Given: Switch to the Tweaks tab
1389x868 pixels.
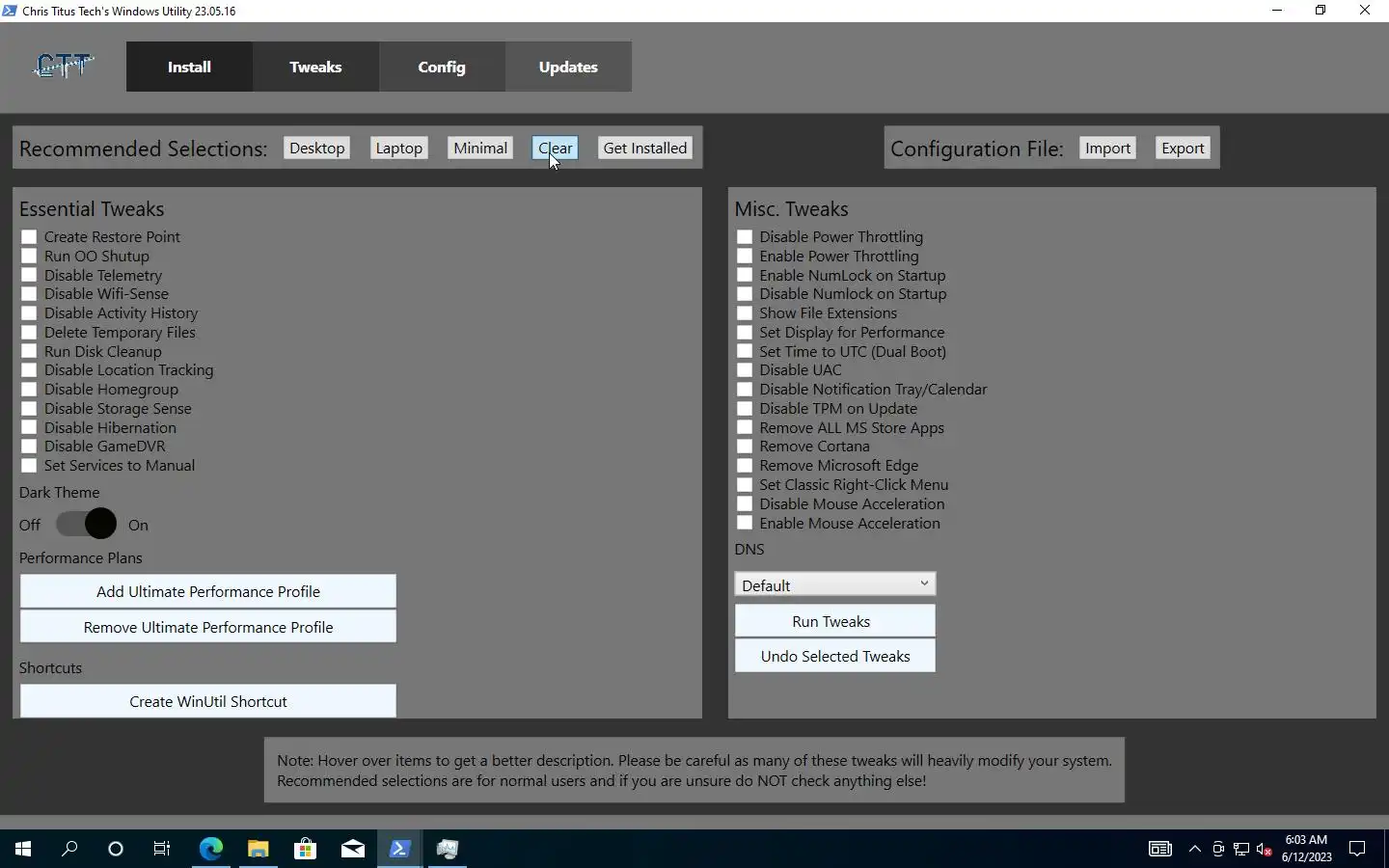Looking at the screenshot, I should click(315, 67).
